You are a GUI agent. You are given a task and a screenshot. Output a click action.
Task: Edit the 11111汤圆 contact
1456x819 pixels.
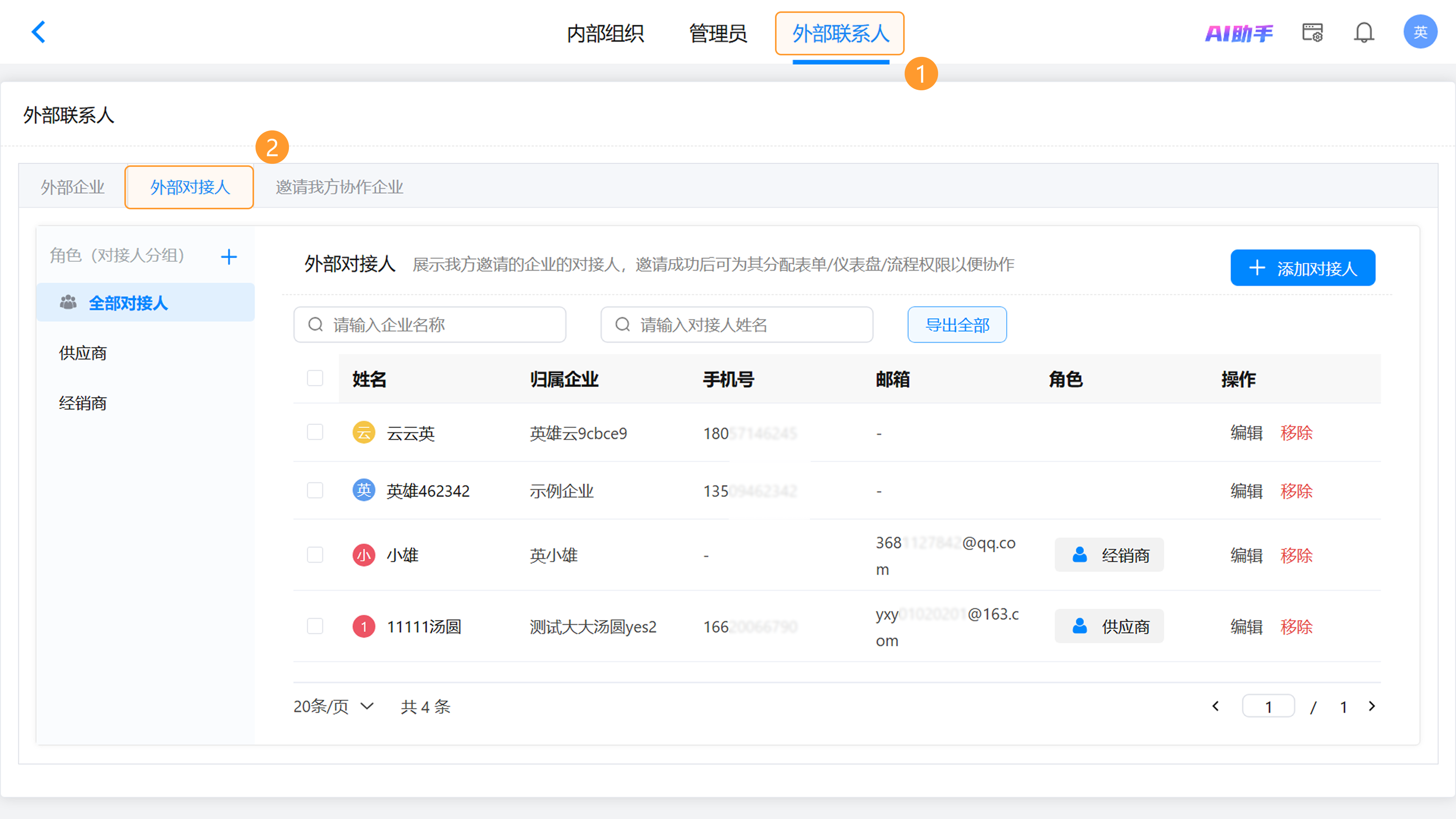1246,626
